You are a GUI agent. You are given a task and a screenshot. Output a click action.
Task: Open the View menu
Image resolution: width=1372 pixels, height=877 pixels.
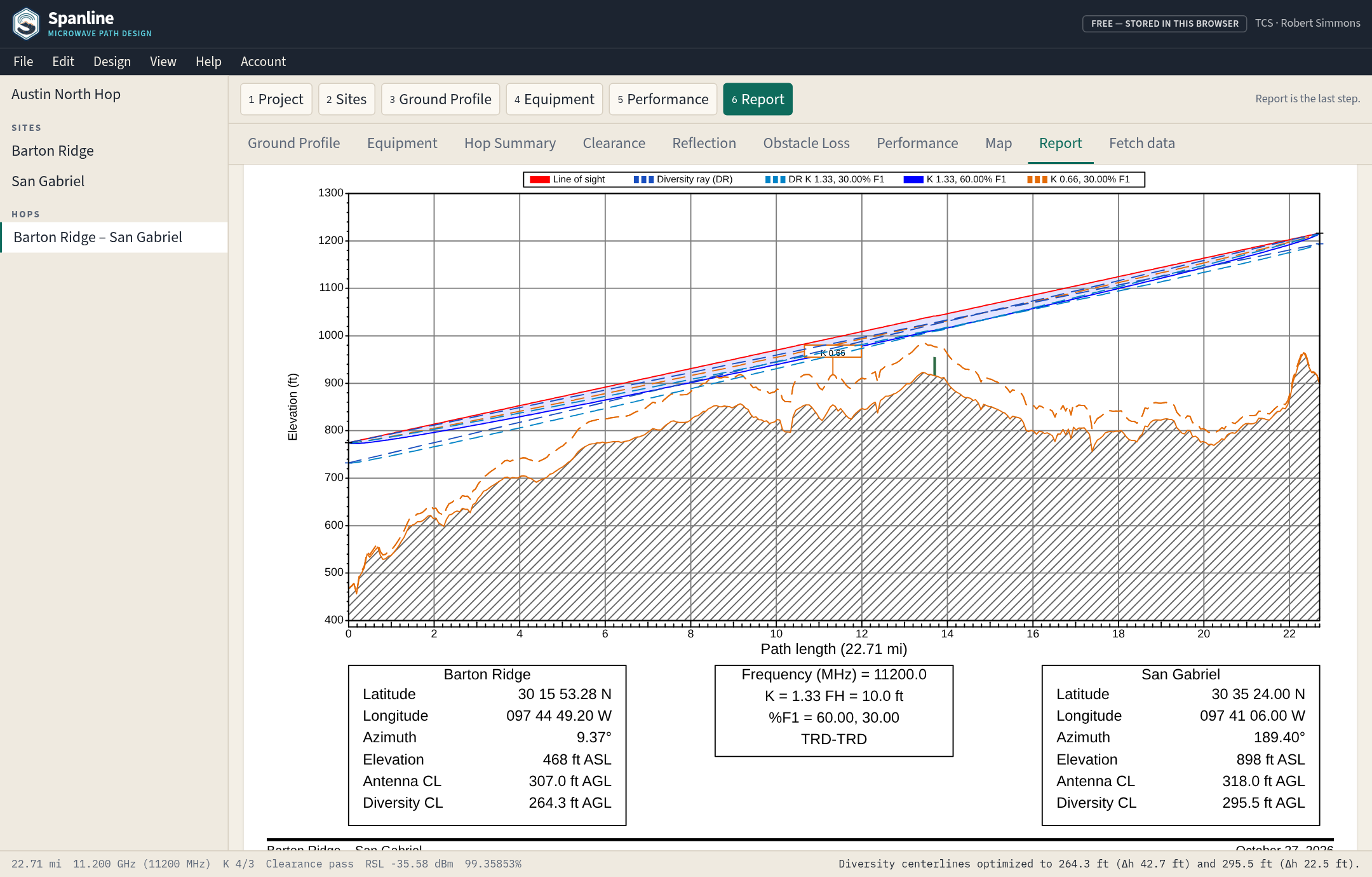[x=163, y=62]
